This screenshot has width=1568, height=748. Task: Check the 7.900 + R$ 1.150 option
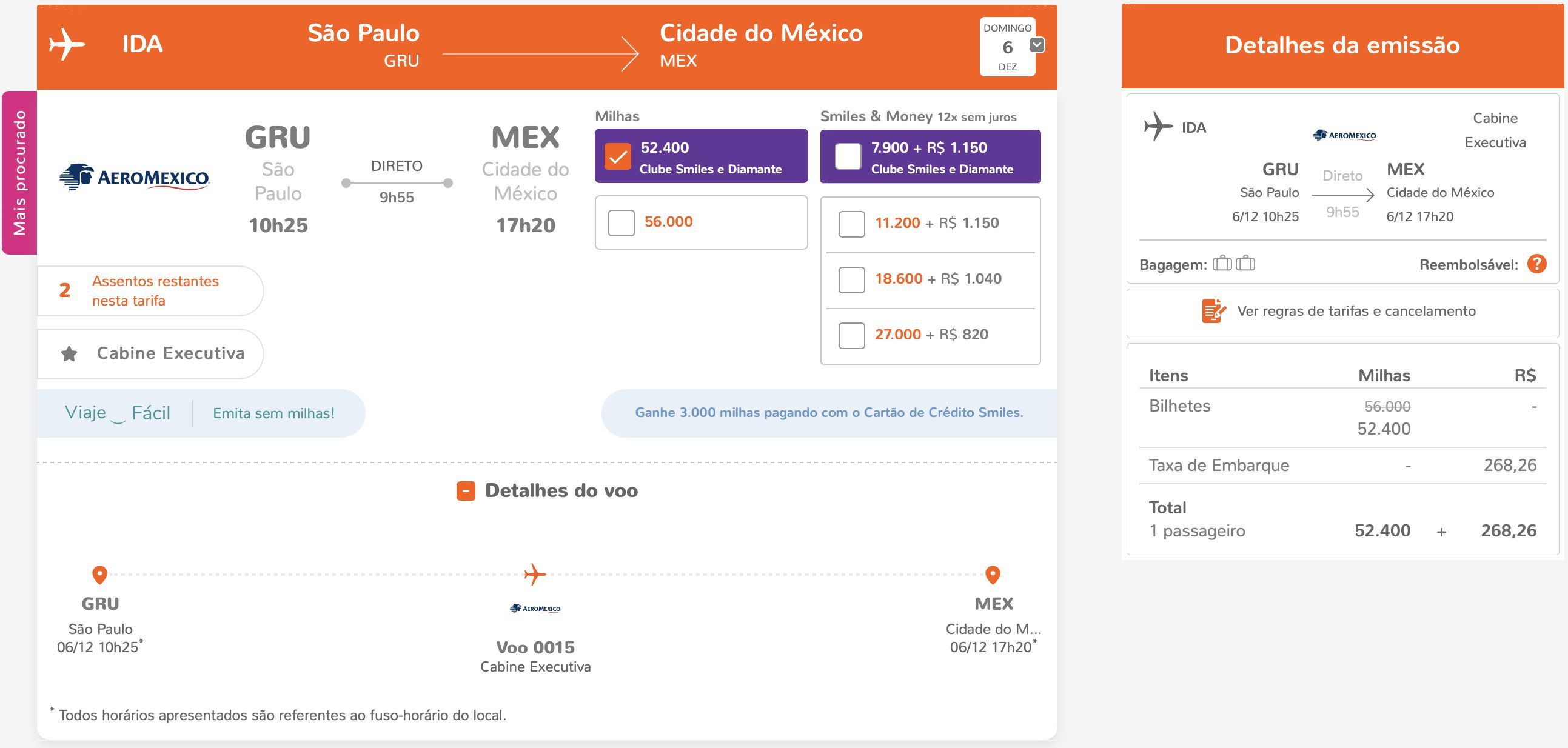pos(848,156)
